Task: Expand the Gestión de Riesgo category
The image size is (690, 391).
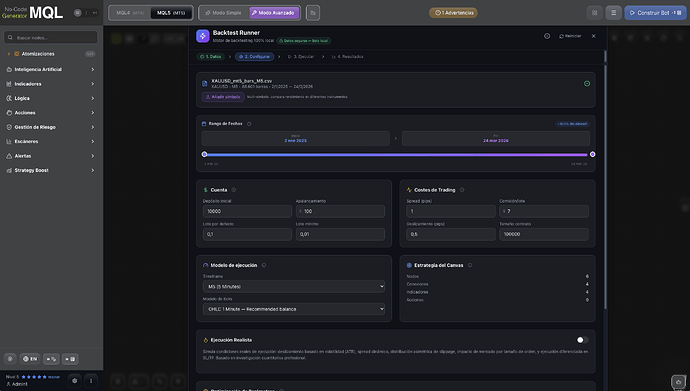Action: 51,127
